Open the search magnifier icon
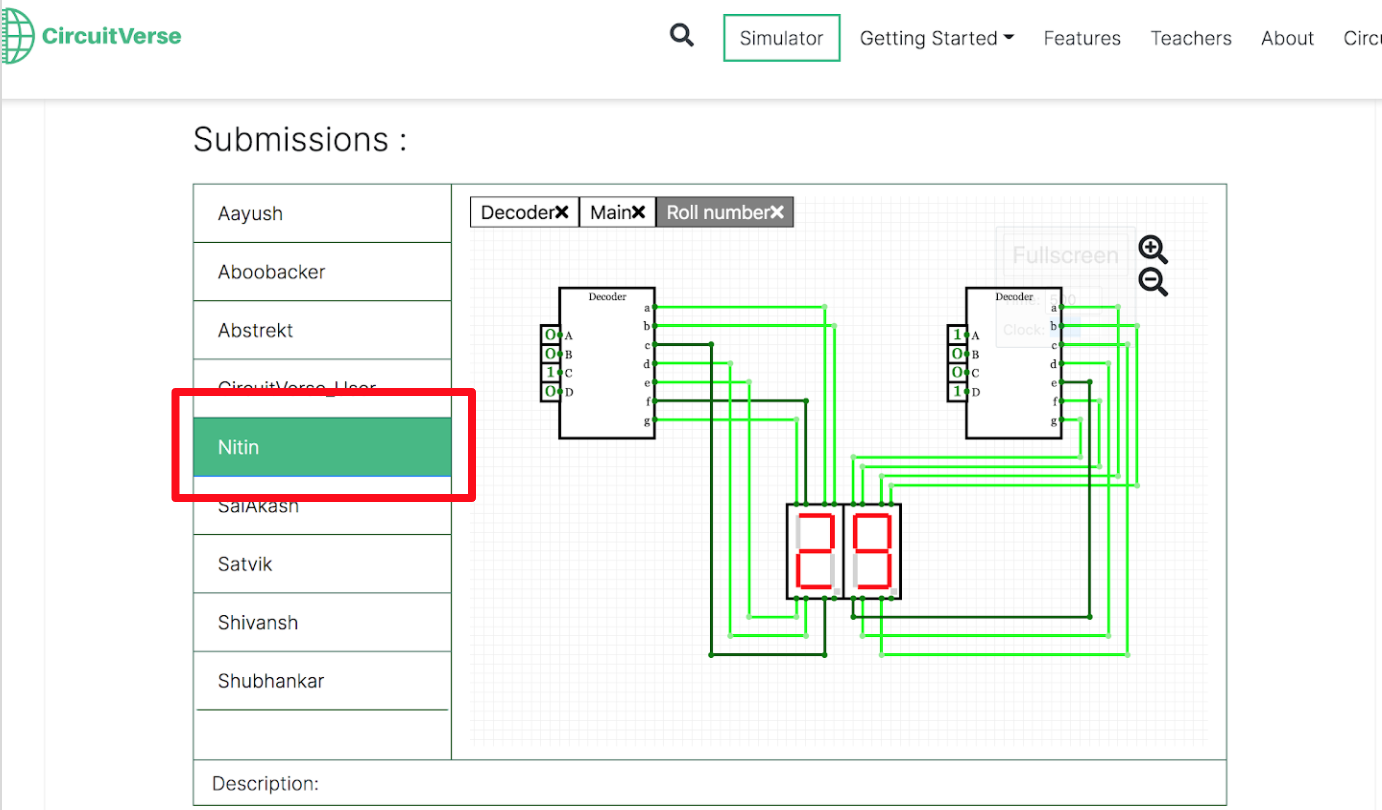Screen dimensions: 1382x810 pos(682,36)
